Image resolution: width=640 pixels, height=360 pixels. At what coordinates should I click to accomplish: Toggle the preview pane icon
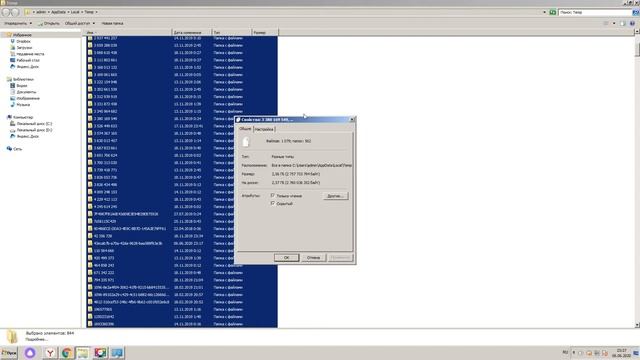tap(622, 23)
